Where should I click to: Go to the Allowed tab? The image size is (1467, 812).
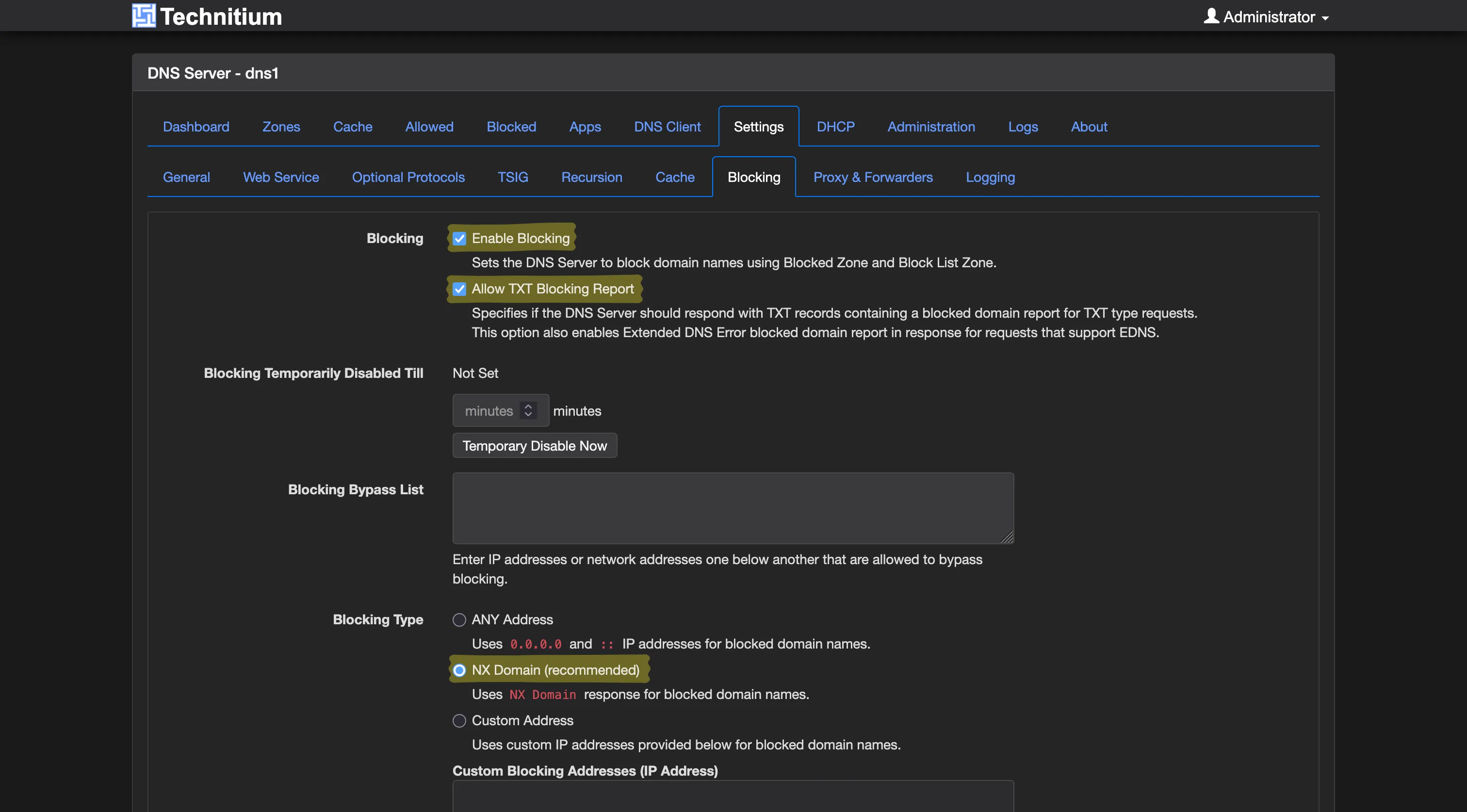[429, 127]
